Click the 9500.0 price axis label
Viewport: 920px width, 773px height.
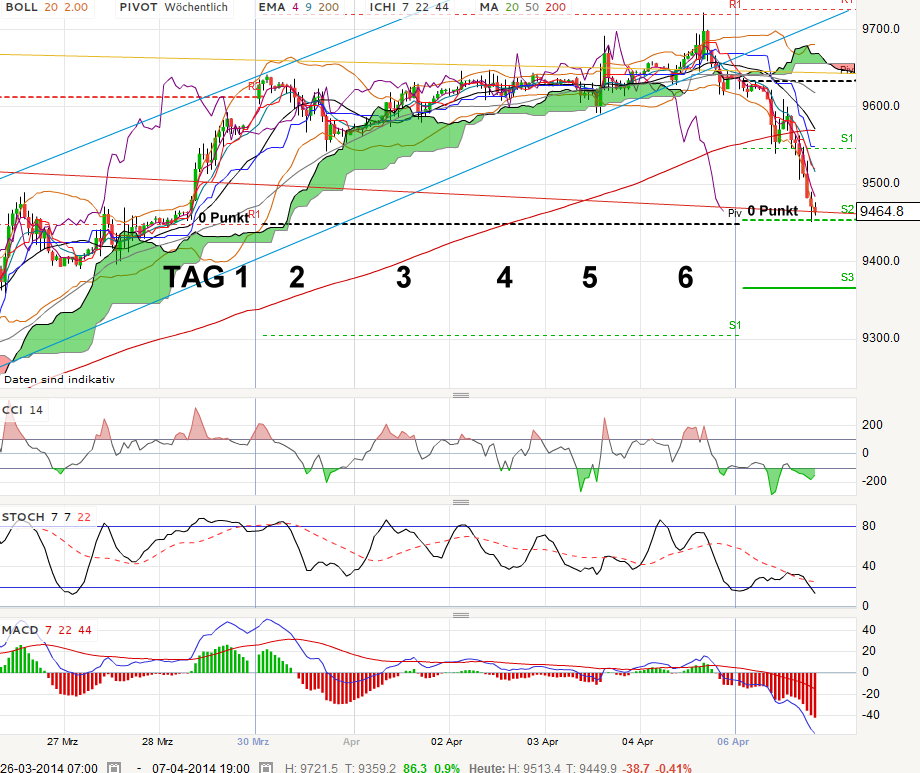point(881,183)
